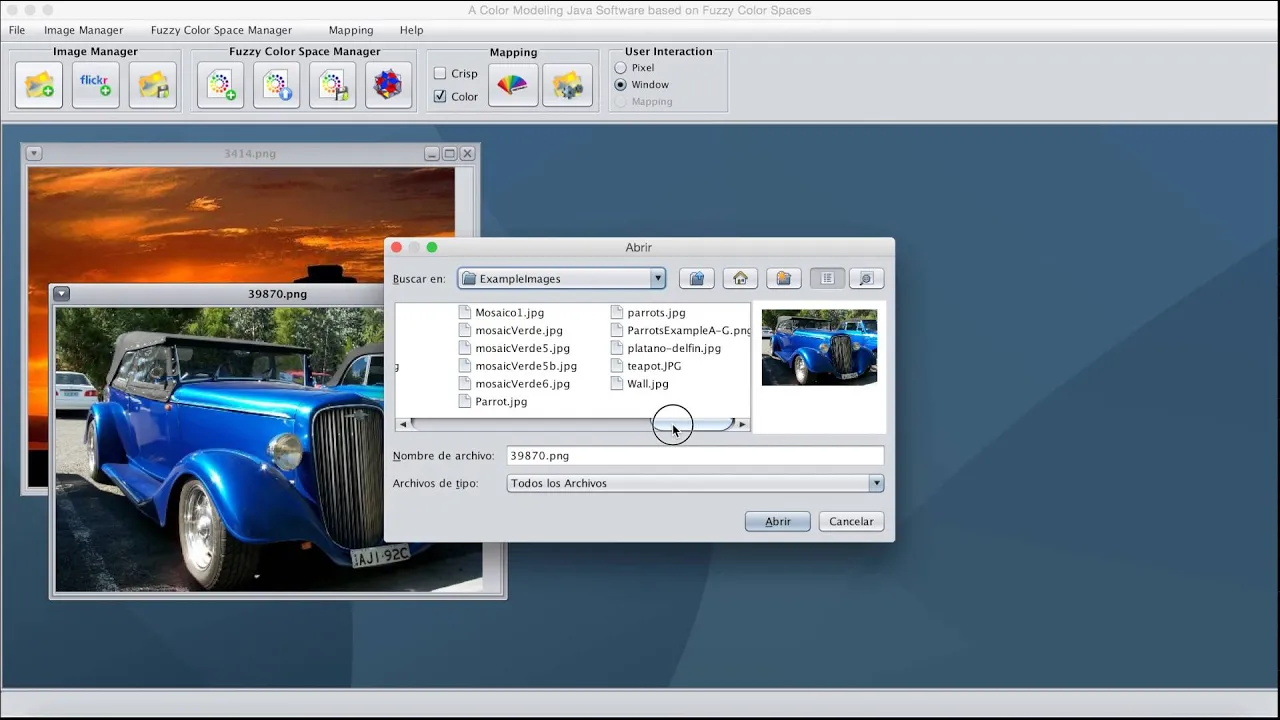The height and width of the screenshot is (720, 1280).
Task: Open the Archivos de tipo dropdown
Action: (876, 483)
